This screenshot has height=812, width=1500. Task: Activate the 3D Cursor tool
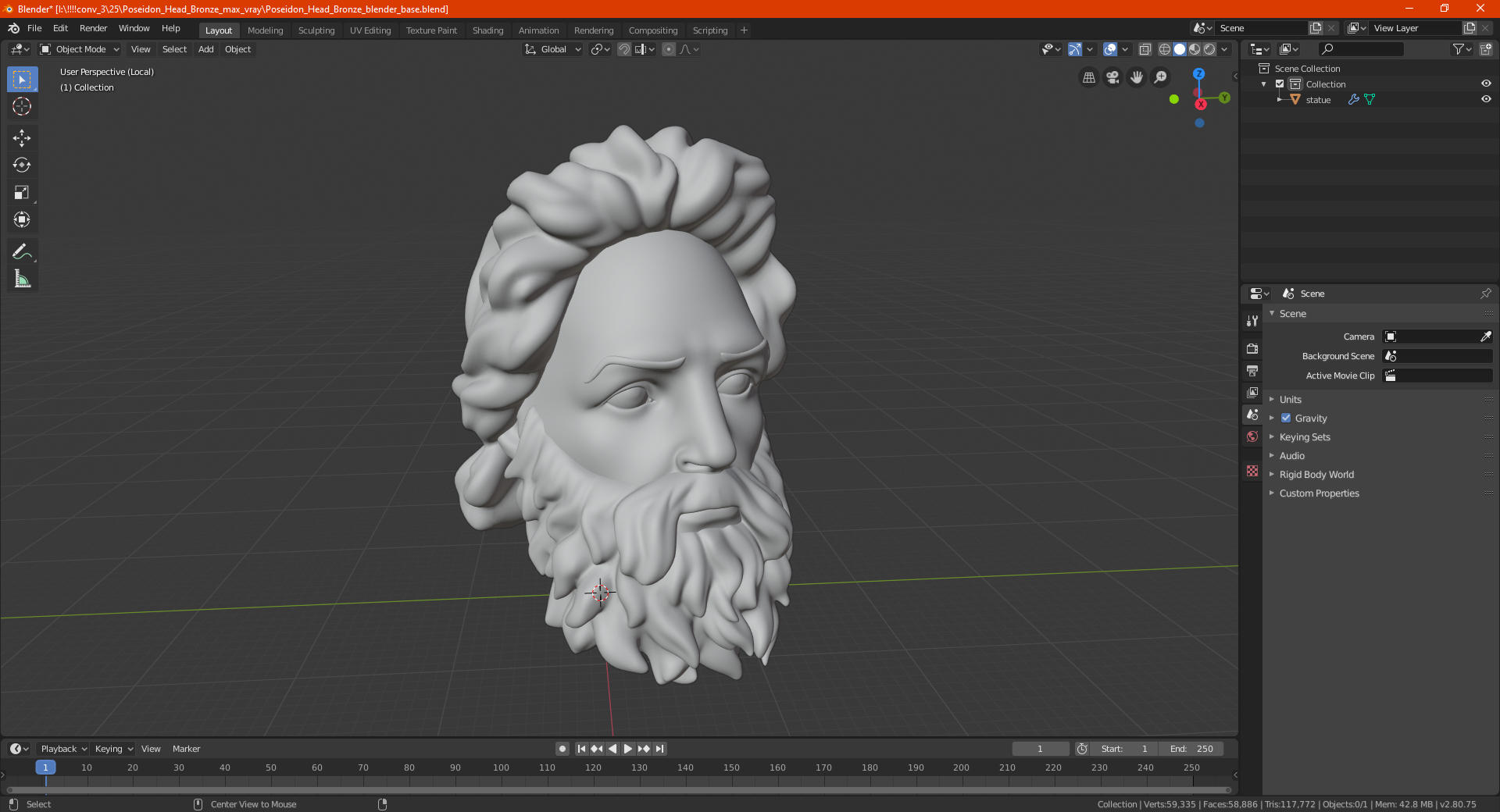[22, 106]
